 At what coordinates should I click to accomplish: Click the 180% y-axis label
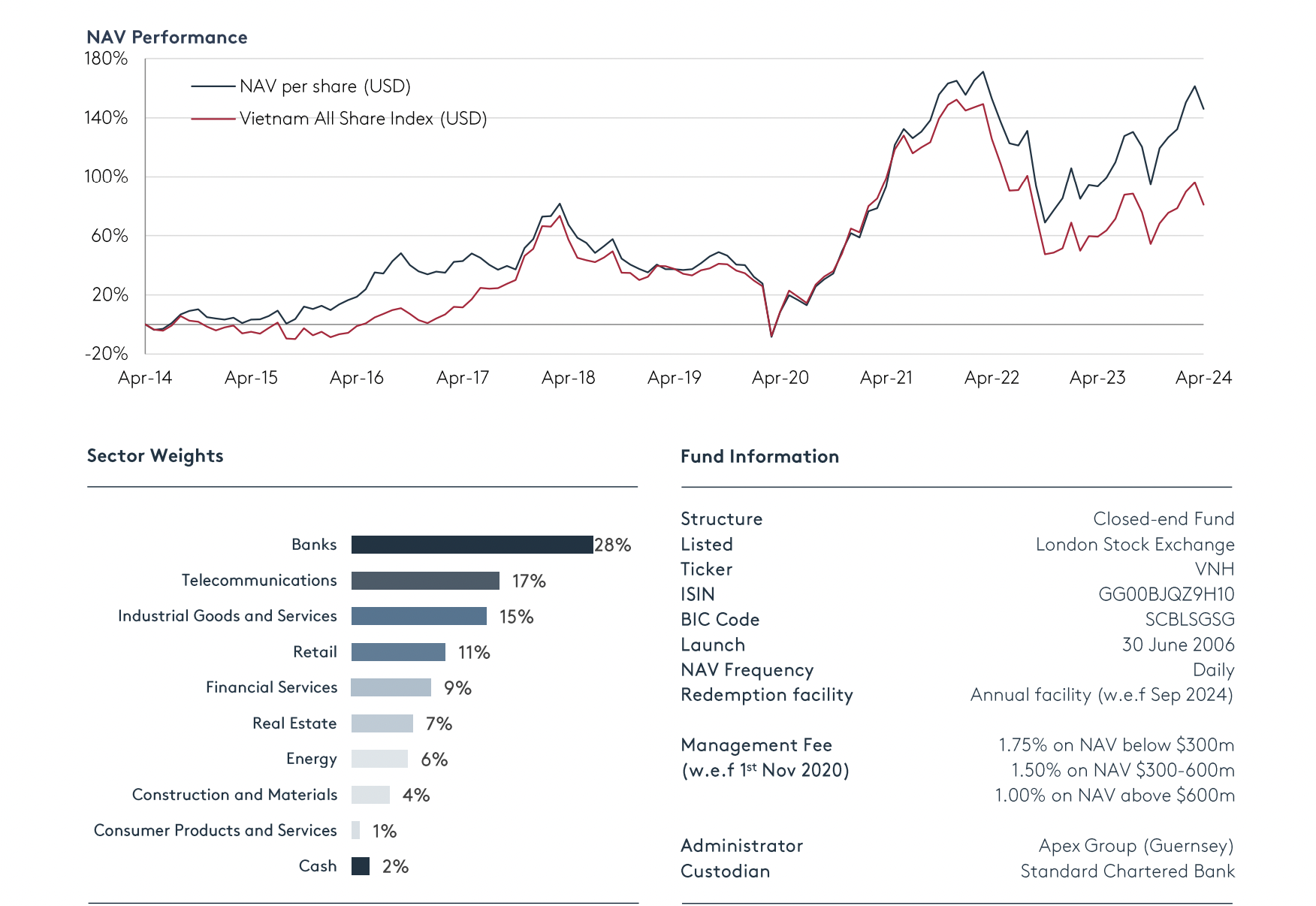tap(106, 59)
